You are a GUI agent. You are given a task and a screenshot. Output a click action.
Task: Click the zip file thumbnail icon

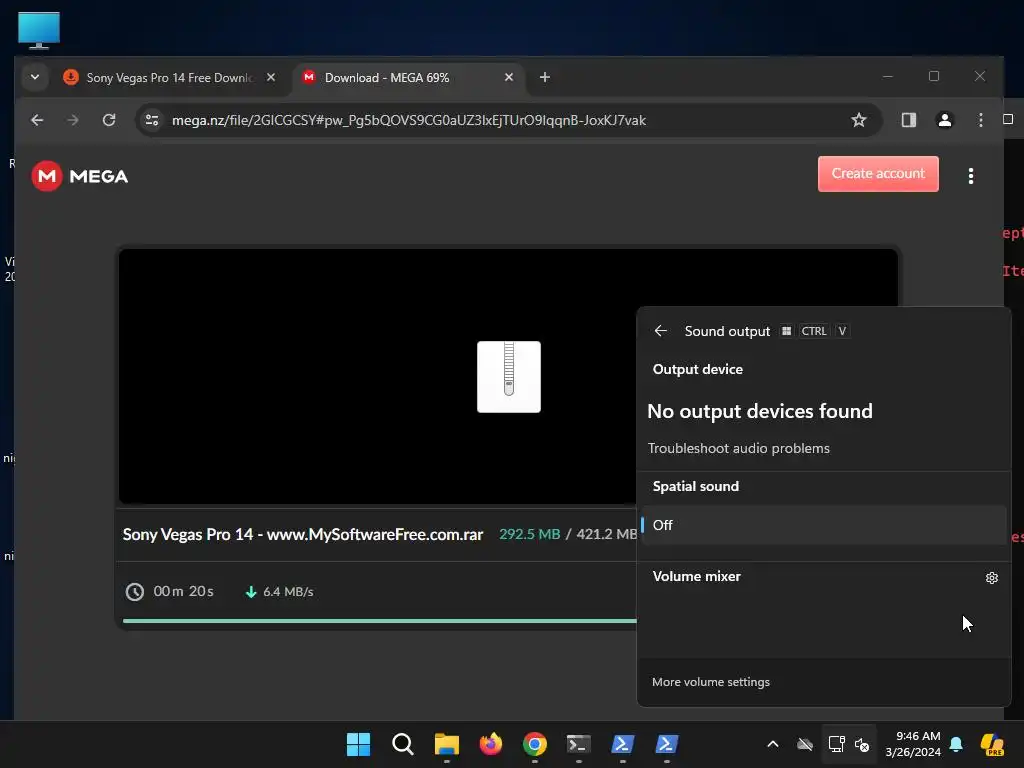coord(509,377)
